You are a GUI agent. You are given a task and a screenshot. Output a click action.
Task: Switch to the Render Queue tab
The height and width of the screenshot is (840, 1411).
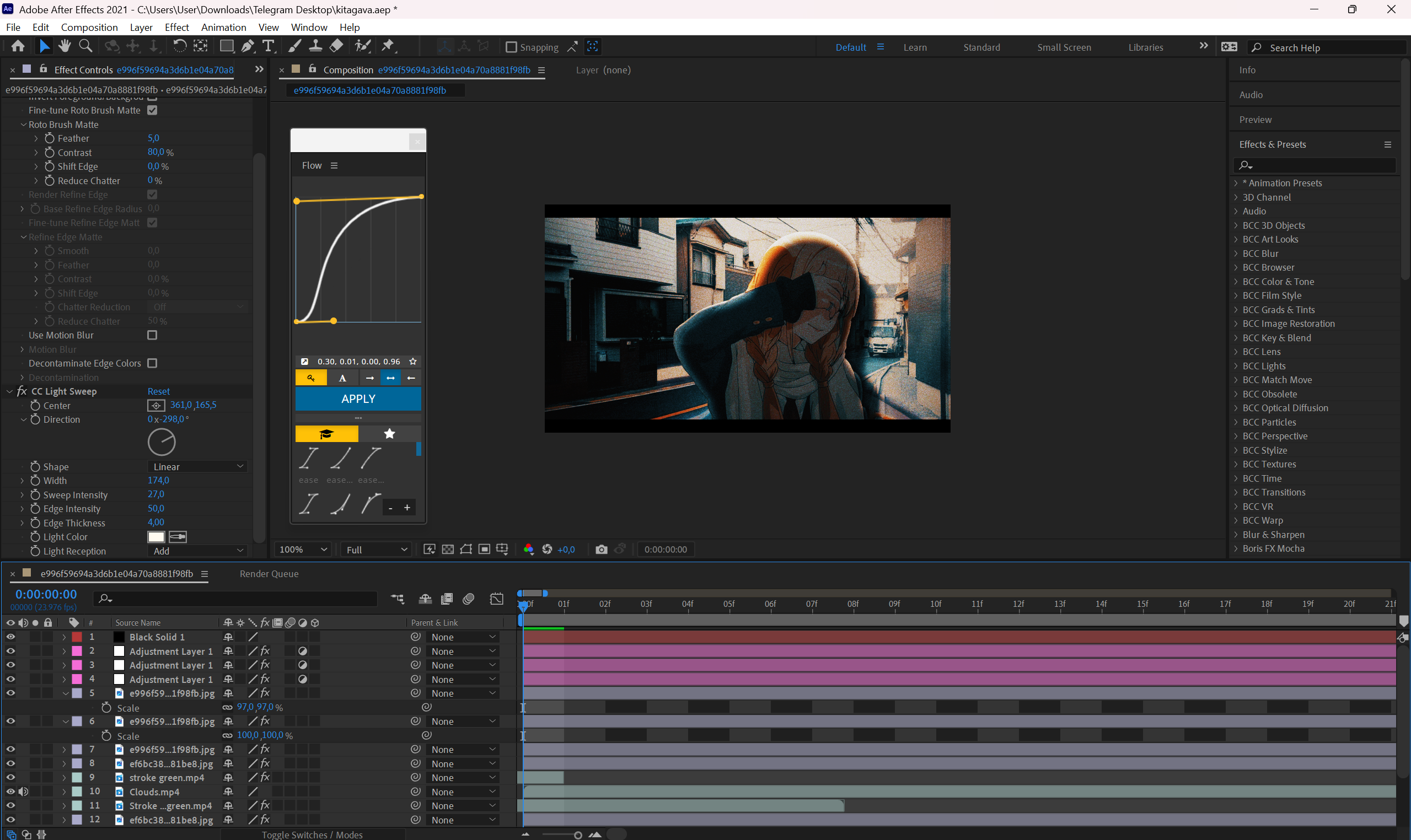[x=269, y=573]
